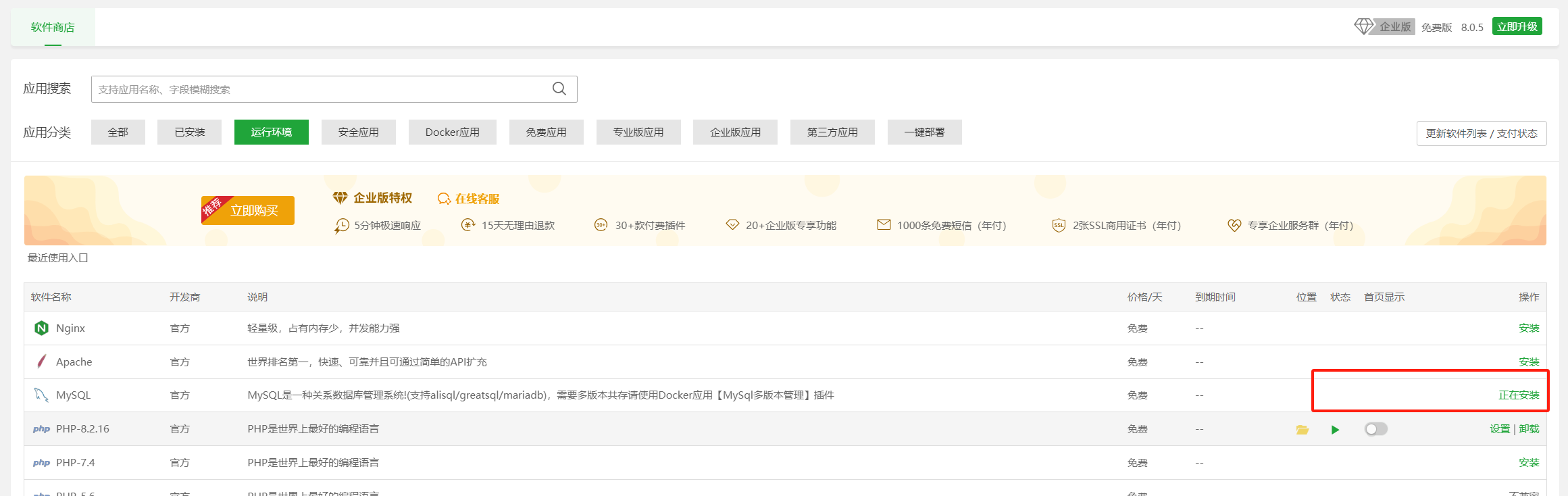
Task: Open the 软件商店 tab
Action: (x=53, y=27)
